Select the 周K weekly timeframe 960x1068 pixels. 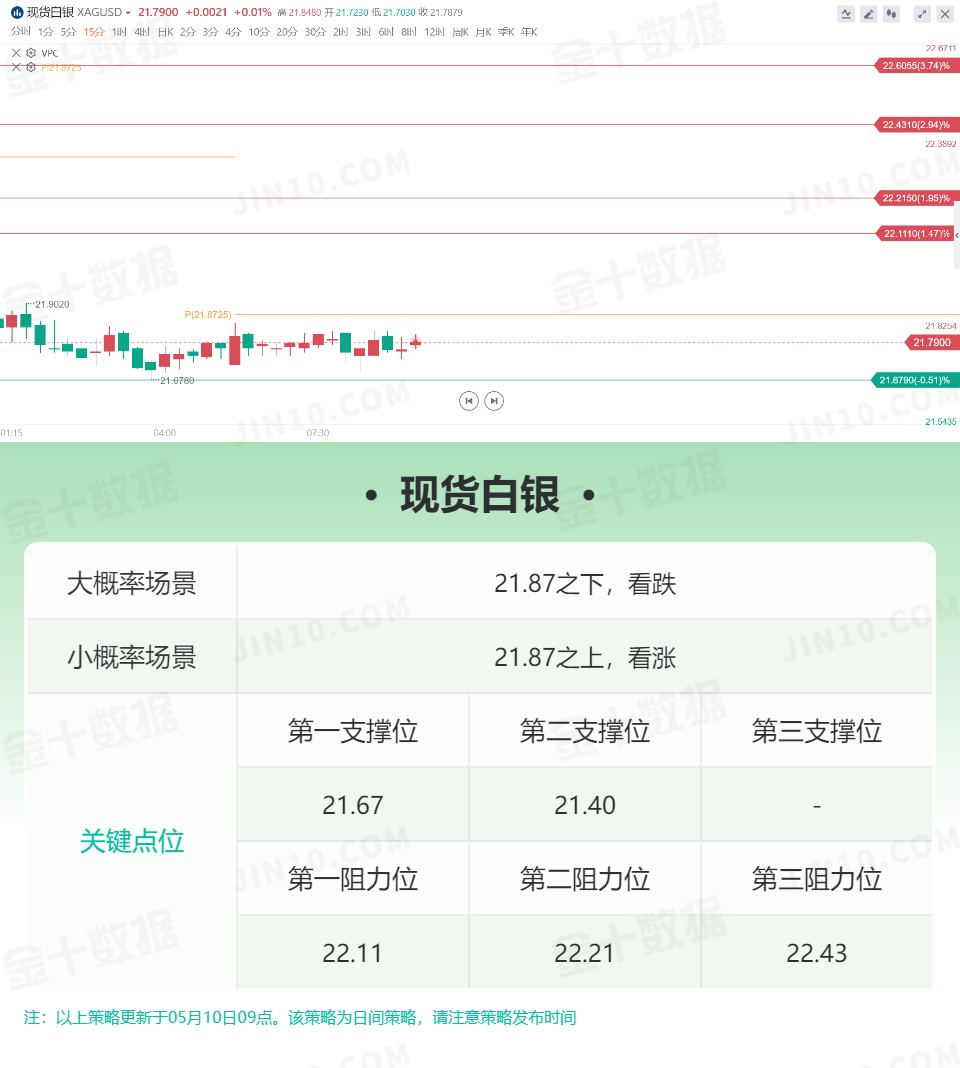[x=461, y=32]
